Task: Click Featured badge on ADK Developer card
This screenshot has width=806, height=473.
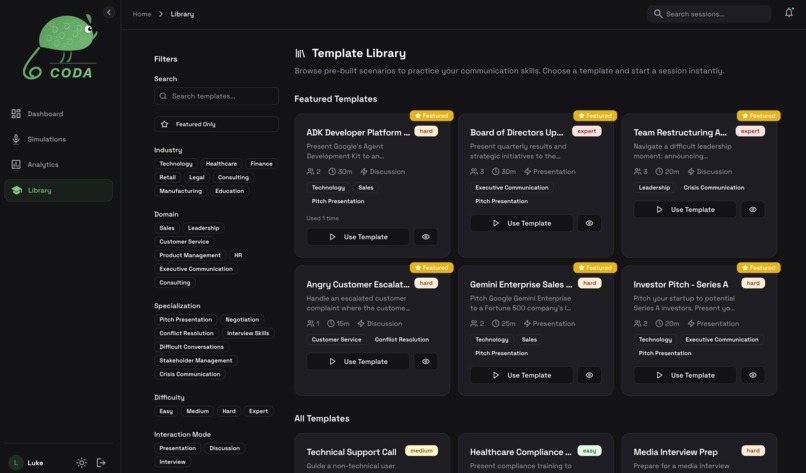Action: [431, 116]
